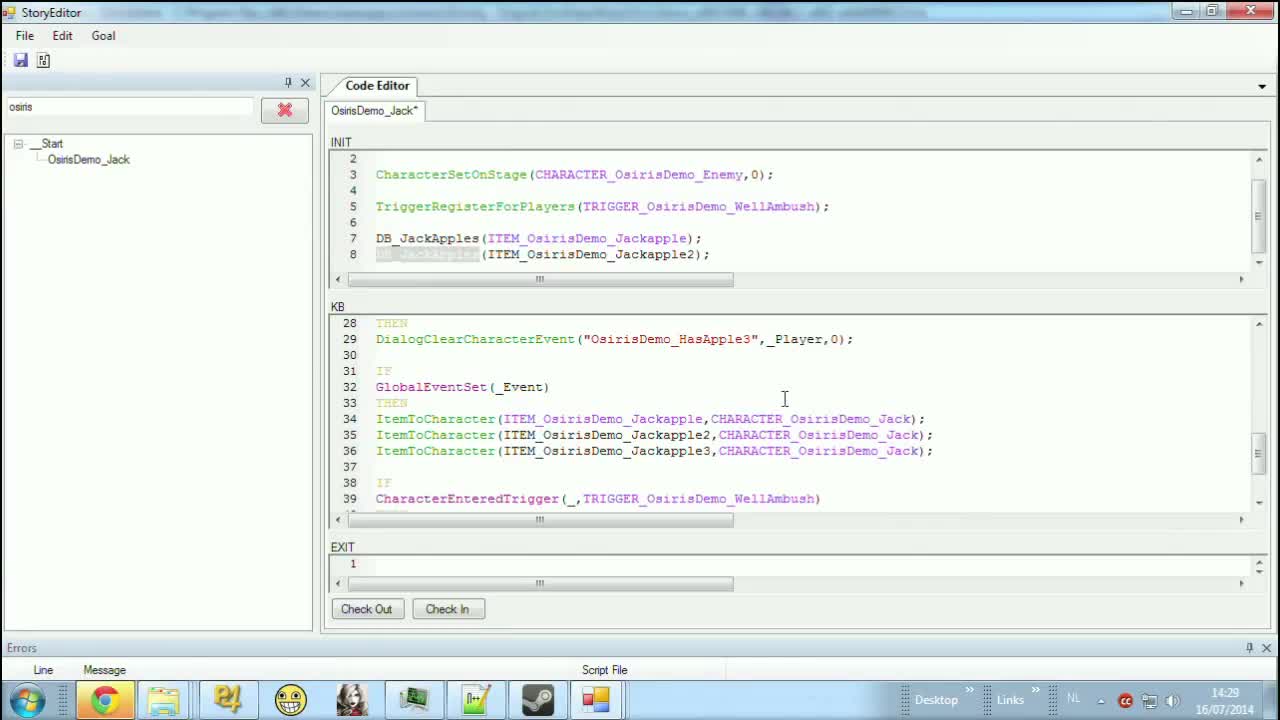Collapse the __Start node in the tree
Image resolution: width=1280 pixels, height=720 pixels.
click(x=18, y=143)
